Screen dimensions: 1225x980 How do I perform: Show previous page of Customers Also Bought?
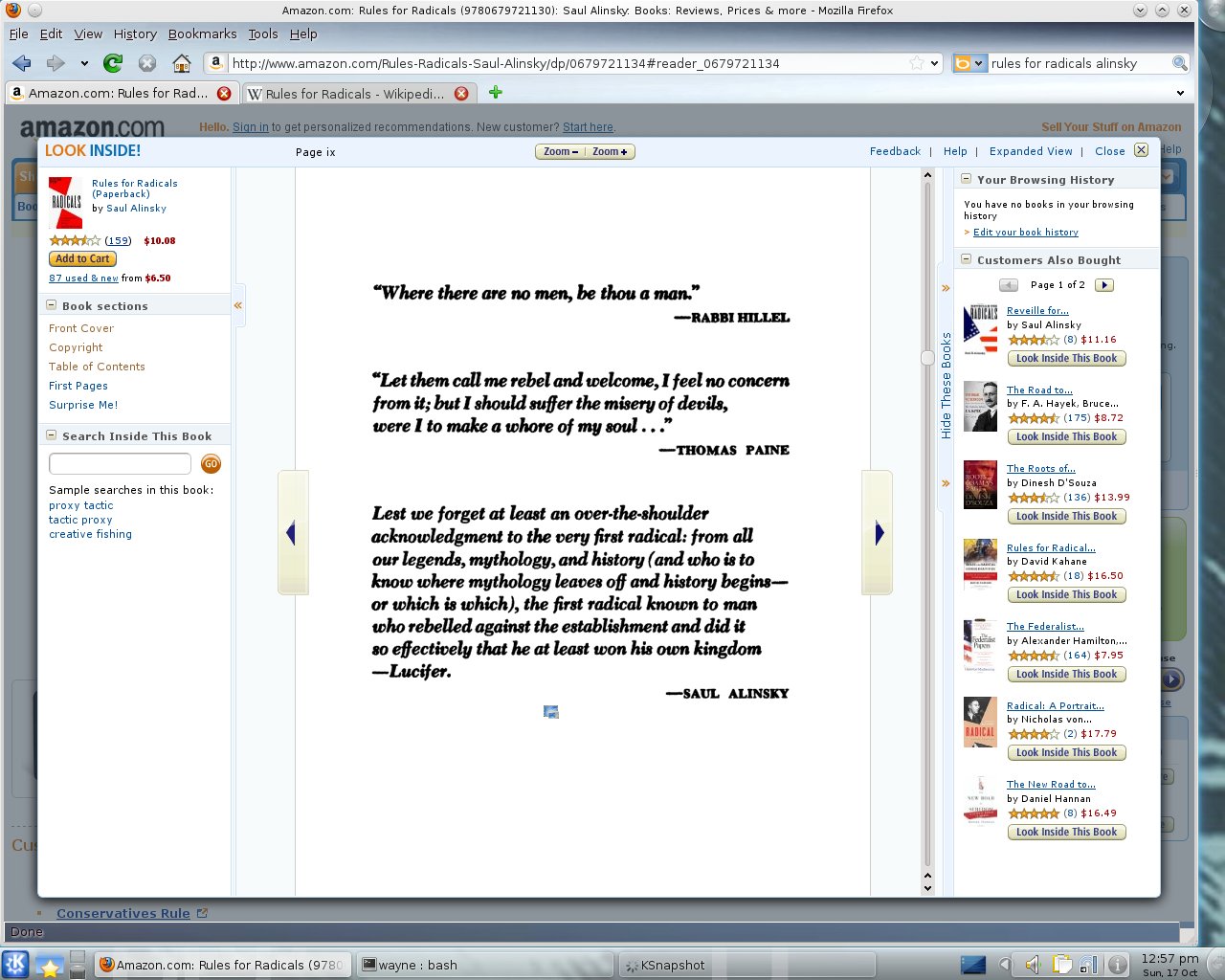pyautogui.click(x=1009, y=285)
